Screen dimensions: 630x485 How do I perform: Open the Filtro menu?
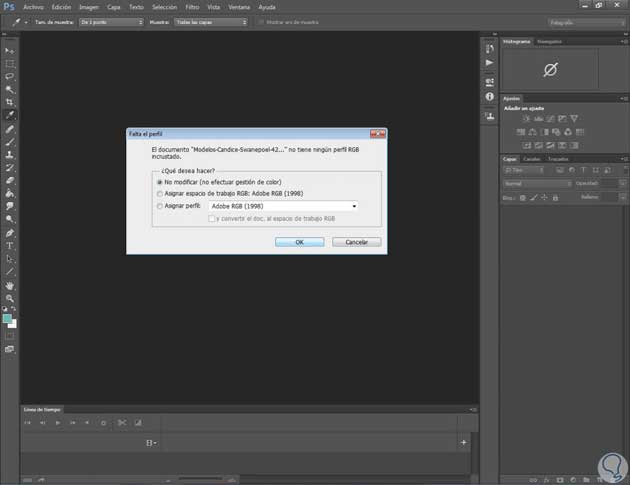pyautogui.click(x=192, y=7)
